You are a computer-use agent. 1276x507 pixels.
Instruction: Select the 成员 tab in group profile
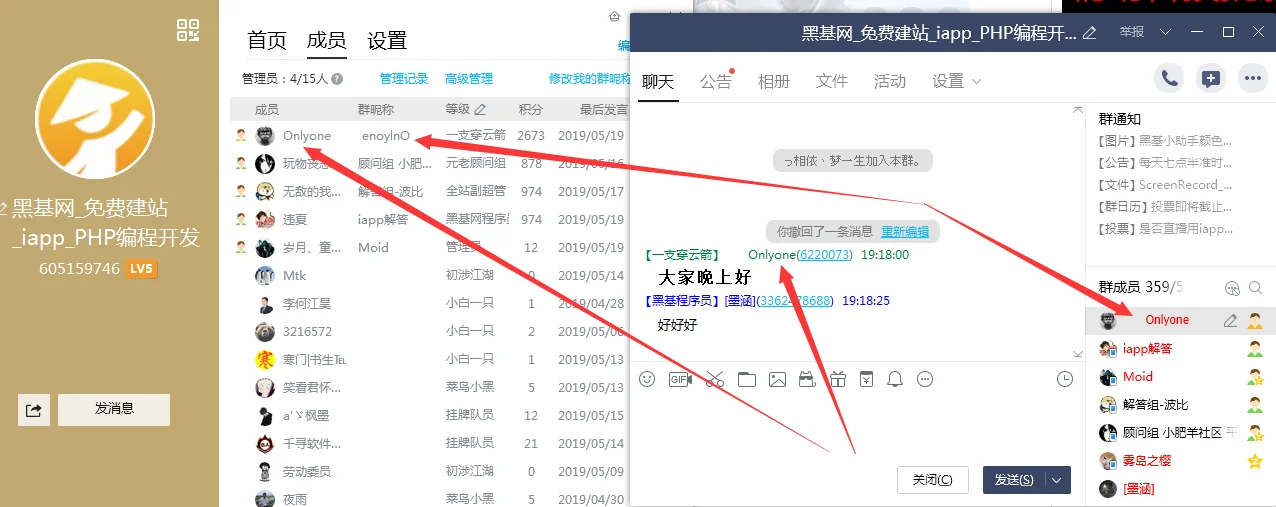[327, 41]
